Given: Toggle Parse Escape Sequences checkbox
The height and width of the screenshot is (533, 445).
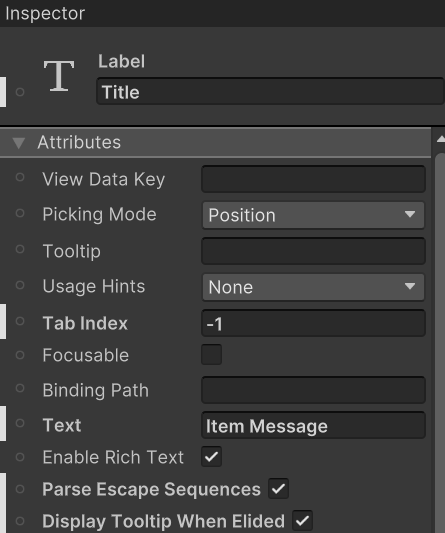Looking at the screenshot, I should [278, 488].
